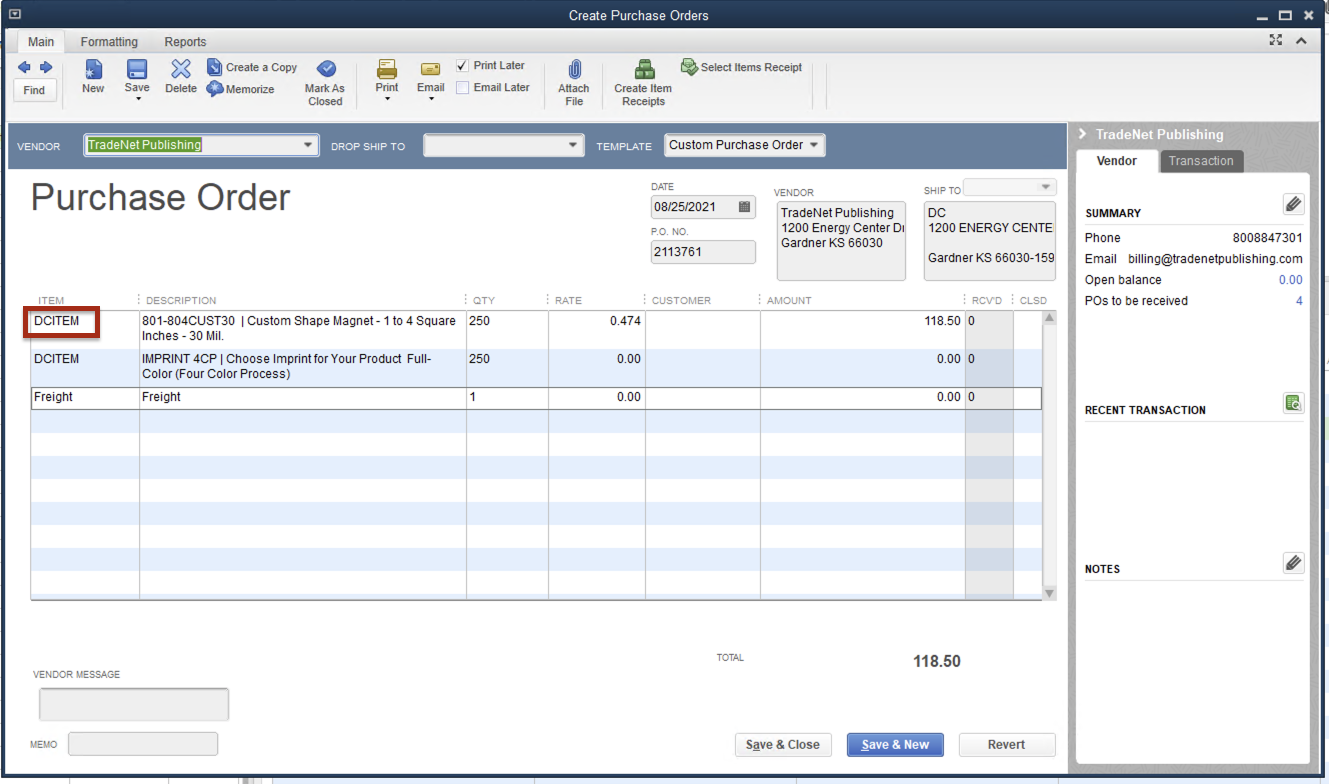The height and width of the screenshot is (784, 1329).
Task: Open the Transaction tab
Action: click(x=1201, y=161)
